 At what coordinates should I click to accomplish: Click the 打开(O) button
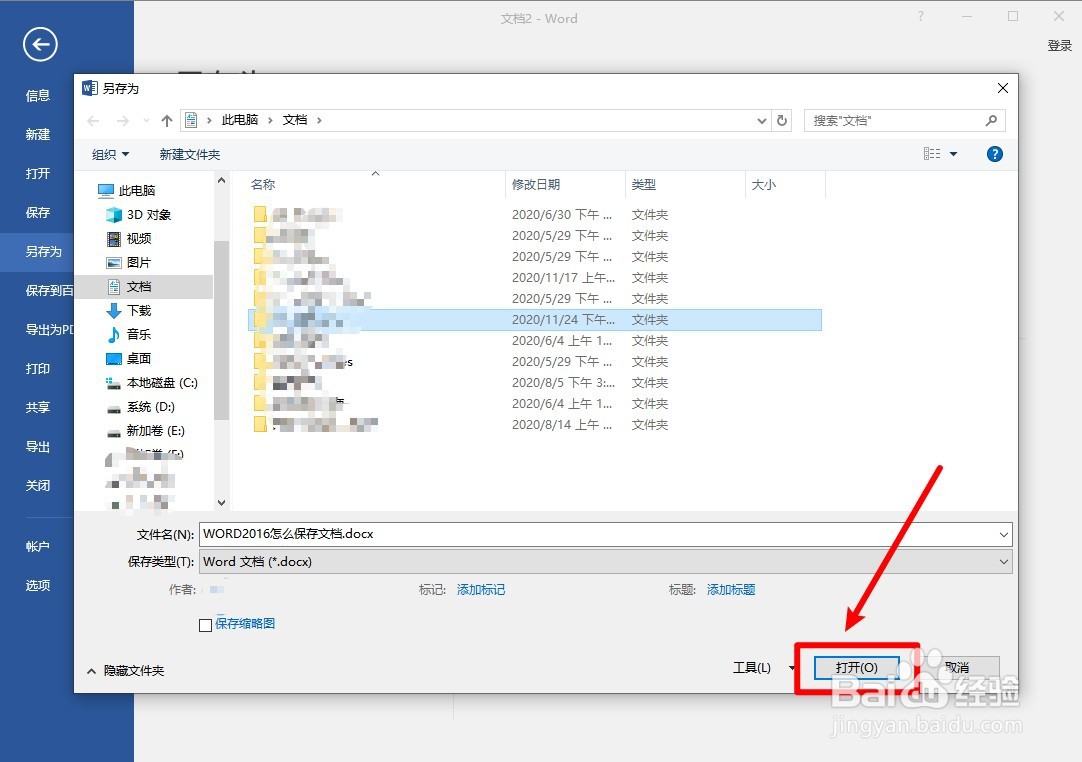click(x=856, y=667)
